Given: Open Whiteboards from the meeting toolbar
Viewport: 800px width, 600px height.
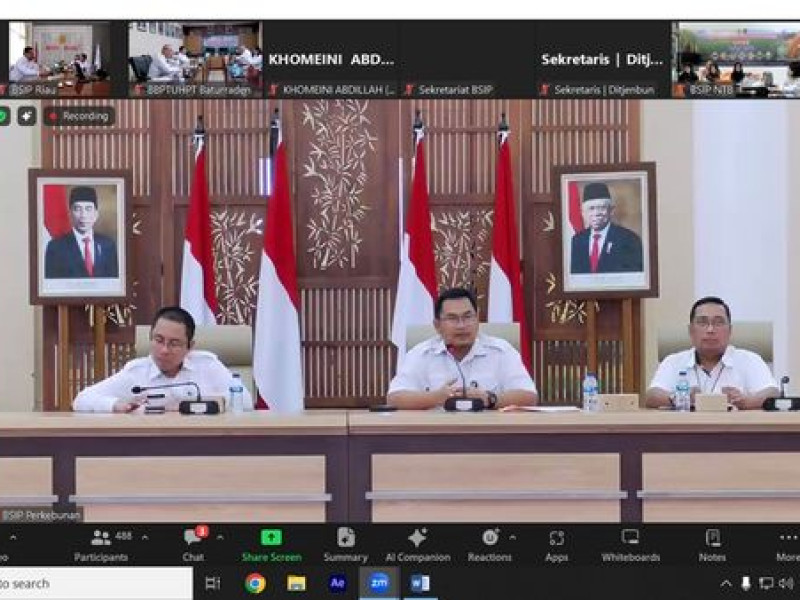Looking at the screenshot, I should [x=630, y=543].
